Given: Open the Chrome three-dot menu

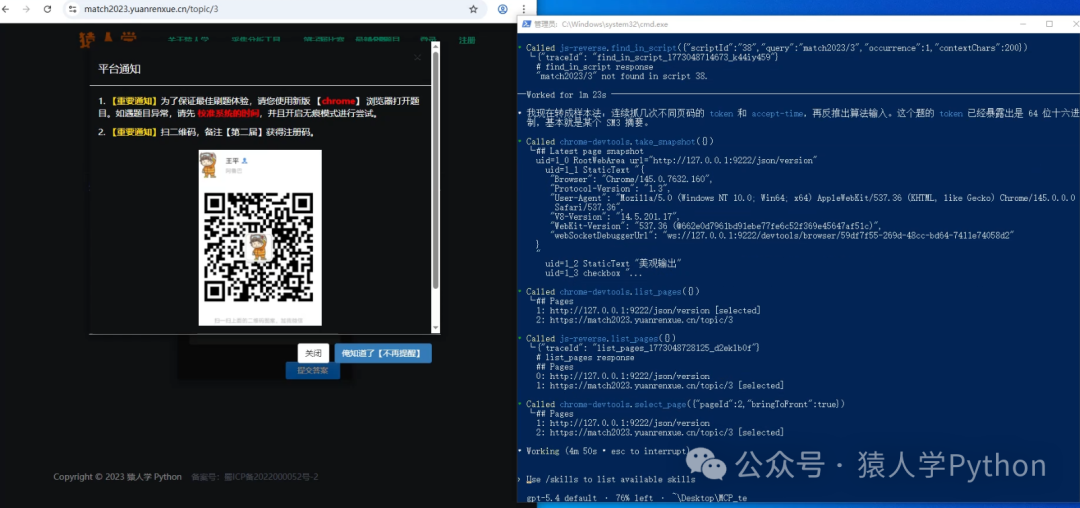Looking at the screenshot, I should (x=526, y=10).
